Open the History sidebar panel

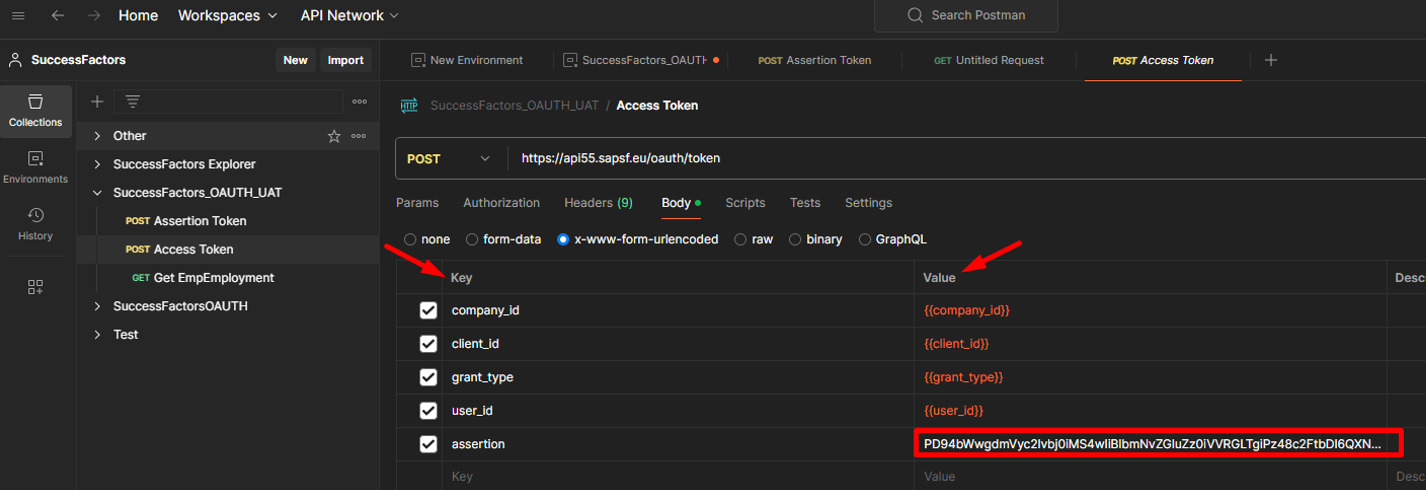point(36,224)
